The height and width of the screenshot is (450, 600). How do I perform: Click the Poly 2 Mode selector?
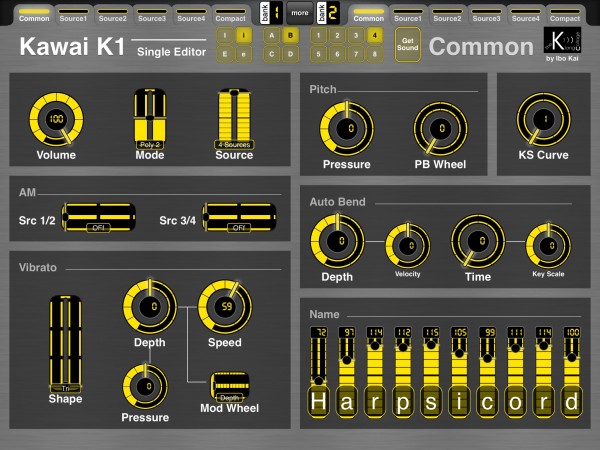[x=150, y=119]
